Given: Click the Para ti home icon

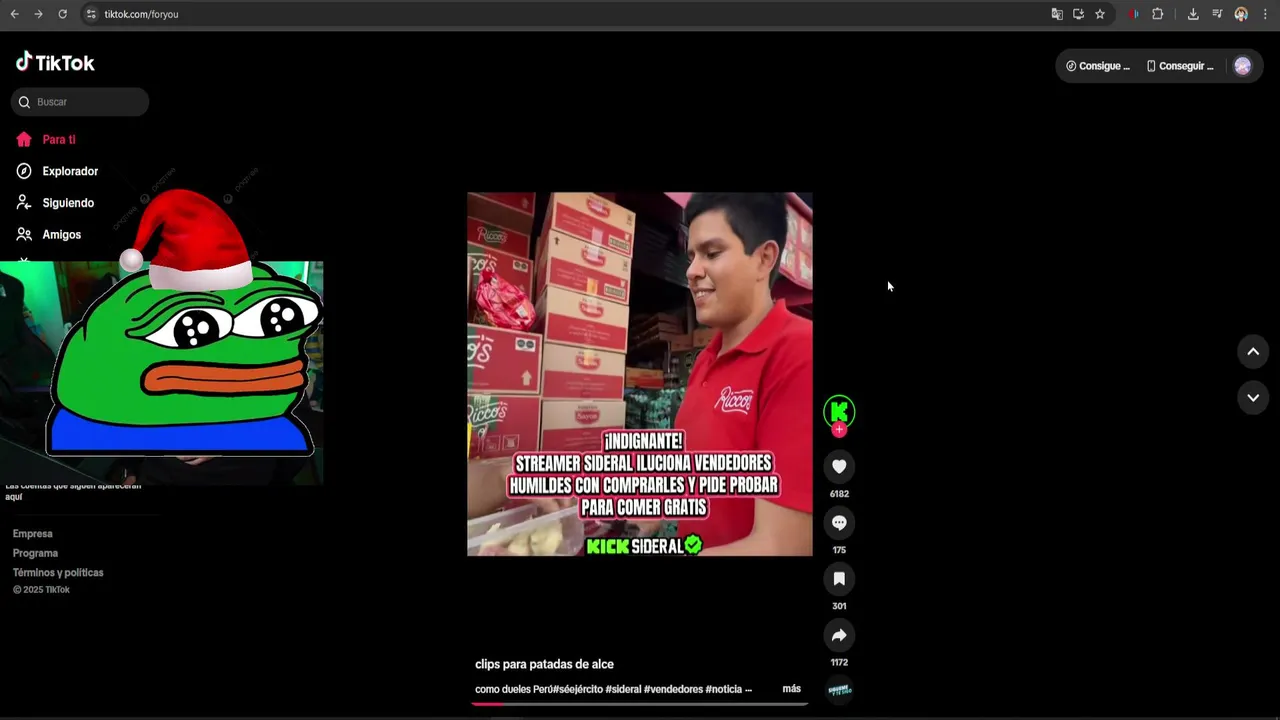Looking at the screenshot, I should tap(24, 140).
